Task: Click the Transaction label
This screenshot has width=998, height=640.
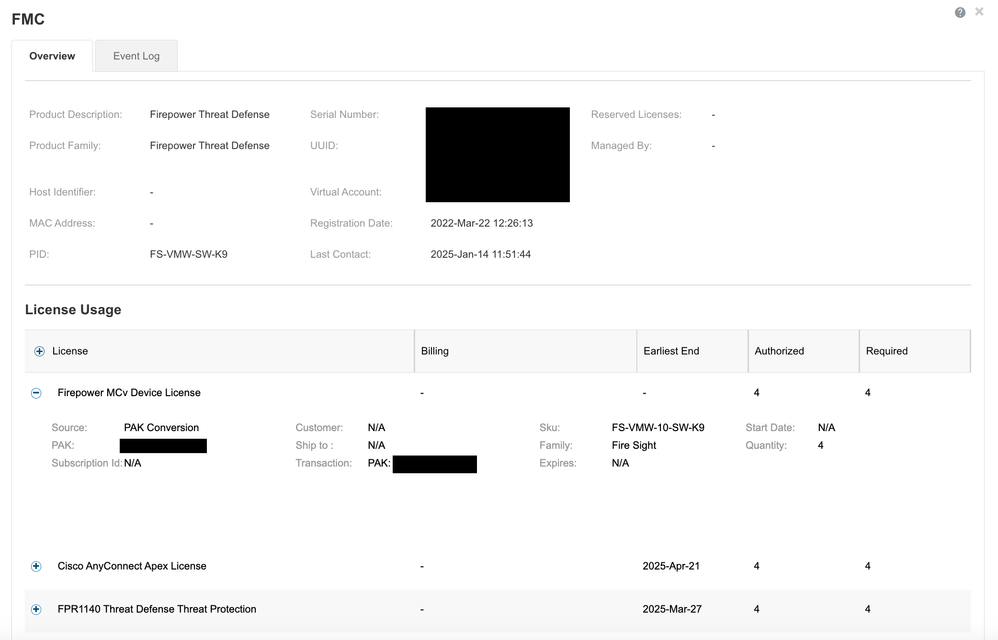Action: [x=323, y=463]
